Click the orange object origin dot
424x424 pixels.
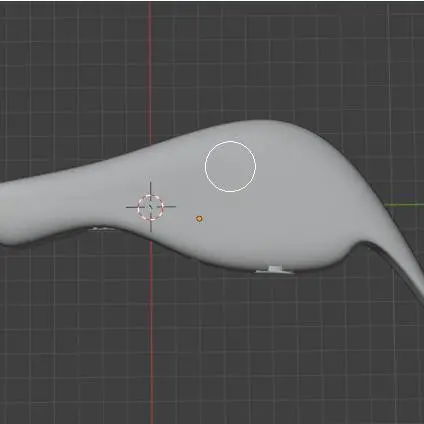click(x=199, y=219)
